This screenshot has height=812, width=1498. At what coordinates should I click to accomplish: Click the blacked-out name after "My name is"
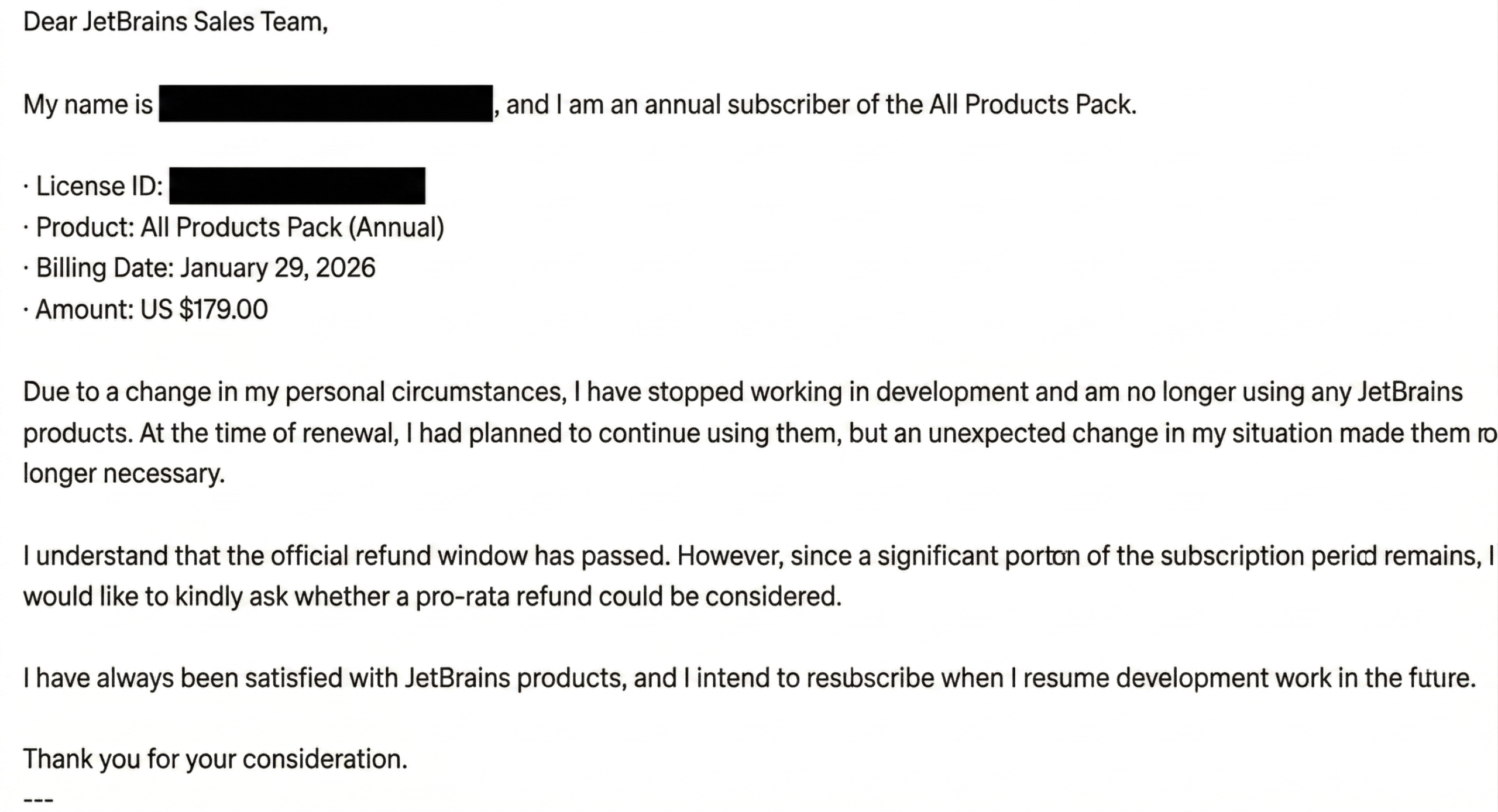[x=325, y=104]
